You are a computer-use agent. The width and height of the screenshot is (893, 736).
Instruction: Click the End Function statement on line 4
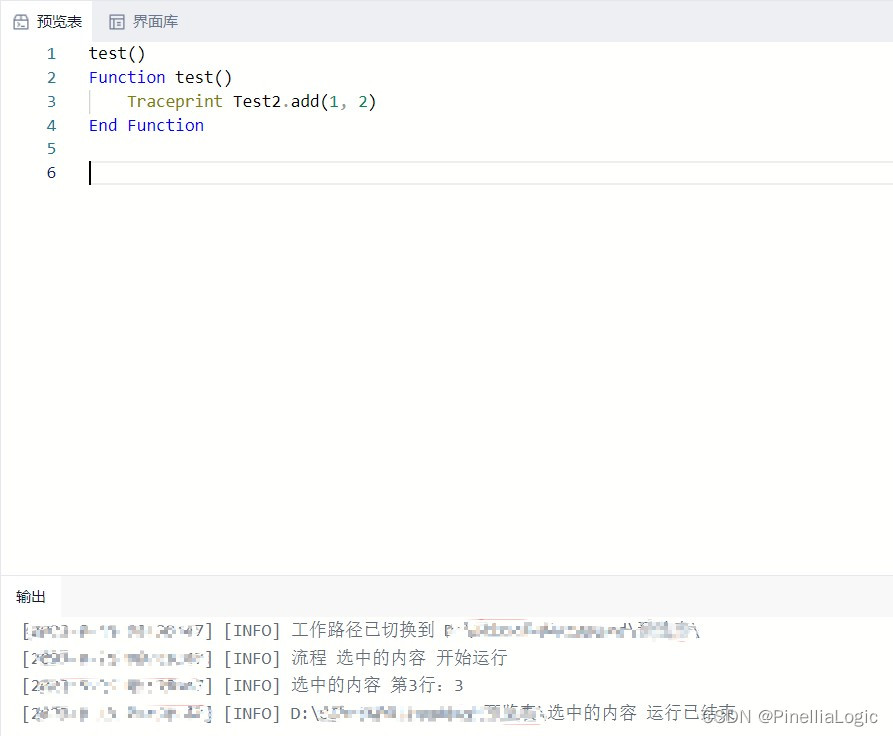[146, 125]
